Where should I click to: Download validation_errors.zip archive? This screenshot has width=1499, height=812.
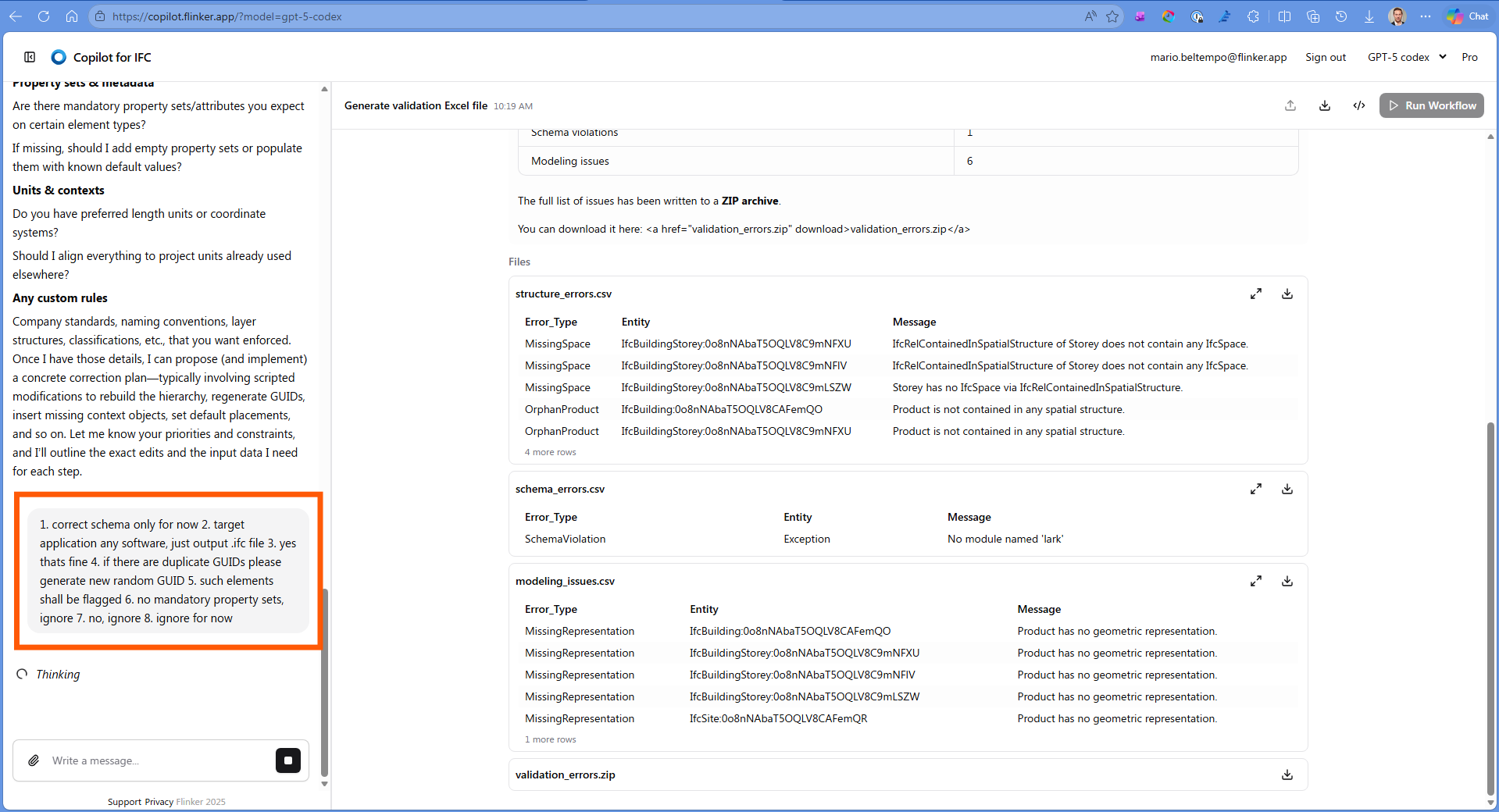[1287, 775]
